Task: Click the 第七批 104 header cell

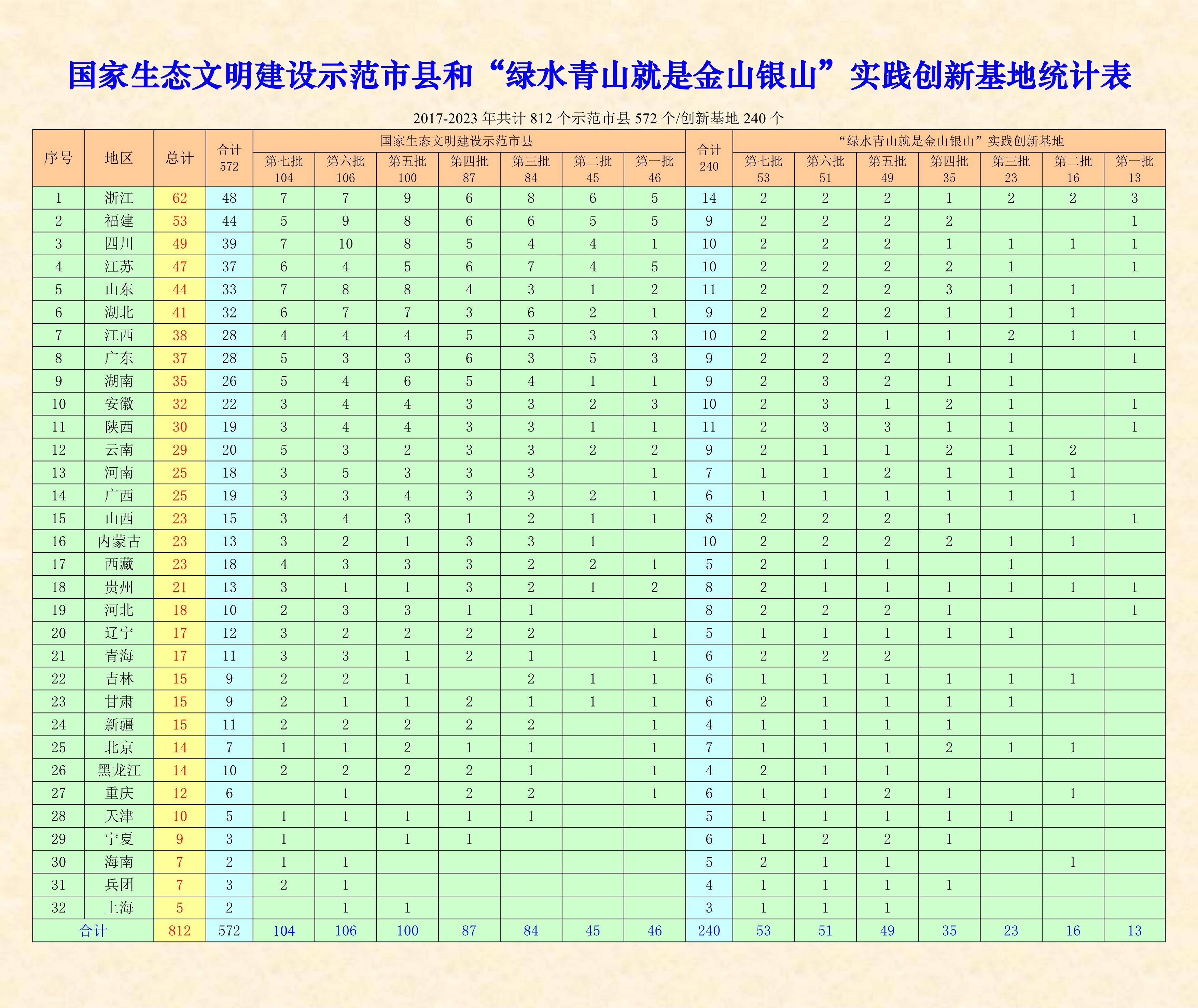Action: click(283, 169)
